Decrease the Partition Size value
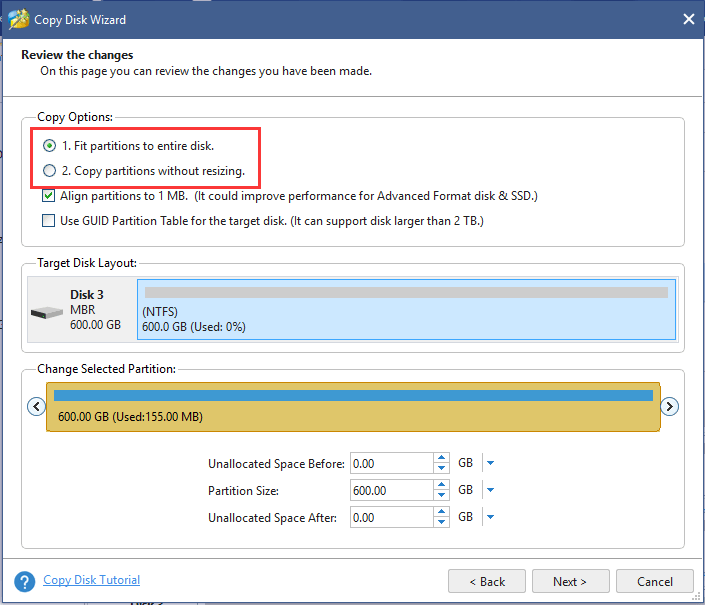 coord(442,495)
